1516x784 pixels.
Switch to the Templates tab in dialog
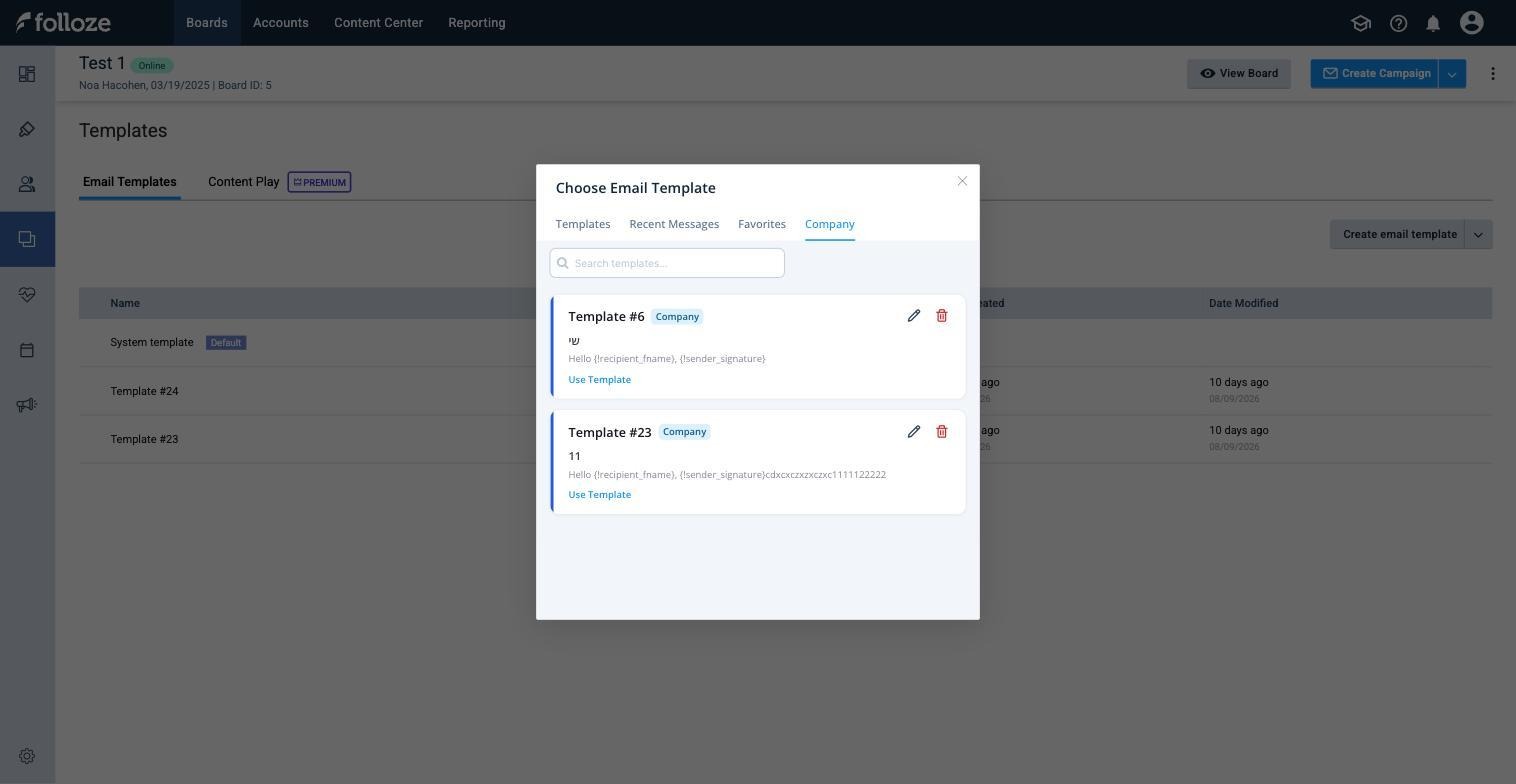tap(583, 224)
